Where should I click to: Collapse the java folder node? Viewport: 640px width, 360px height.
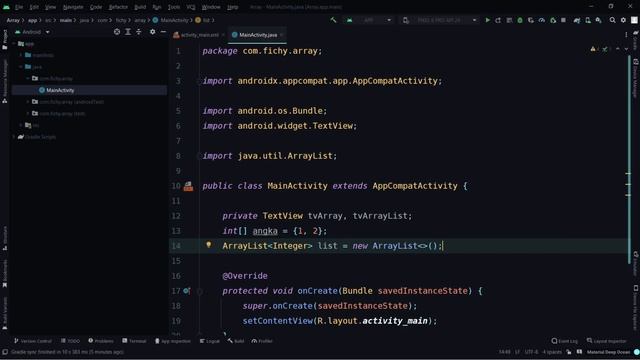pos(21,67)
